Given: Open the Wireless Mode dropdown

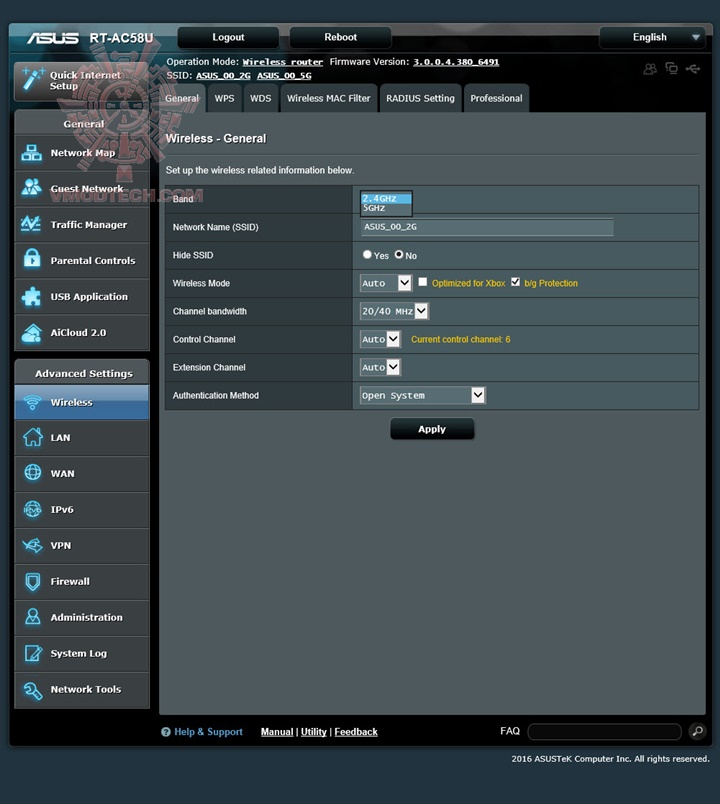Looking at the screenshot, I should (x=386, y=283).
